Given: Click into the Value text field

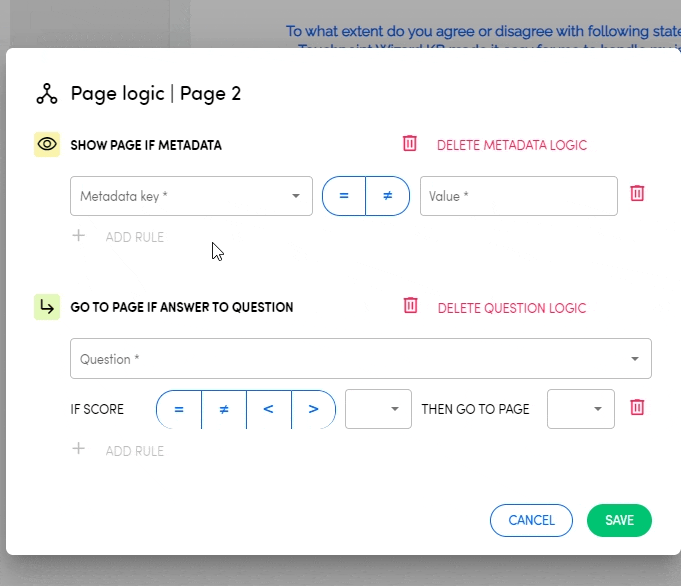Looking at the screenshot, I should 518,196.
